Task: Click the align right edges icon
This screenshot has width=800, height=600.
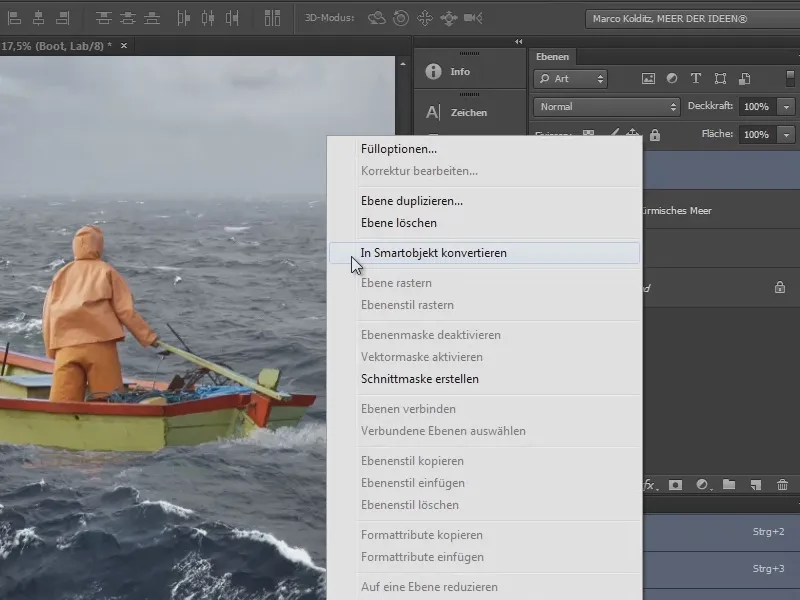Action: click(x=63, y=18)
